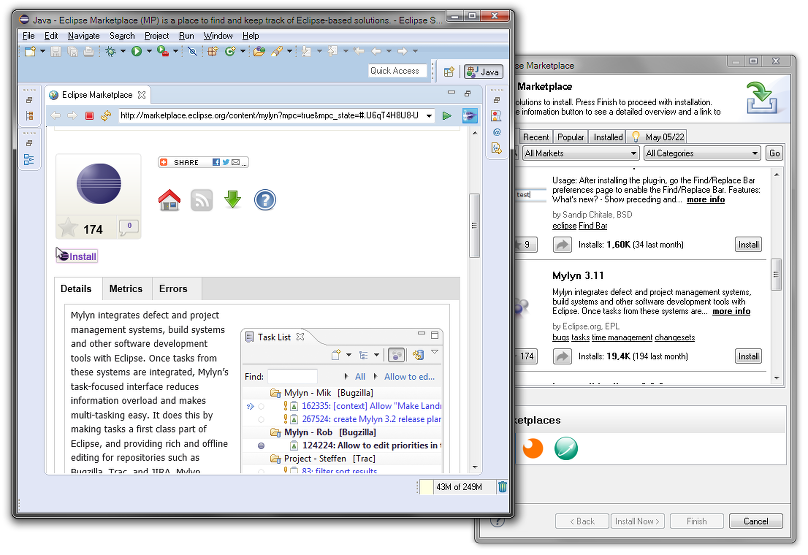808x555 pixels.
Task: Click the Go button in the Marketplace dialog
Action: point(775,153)
